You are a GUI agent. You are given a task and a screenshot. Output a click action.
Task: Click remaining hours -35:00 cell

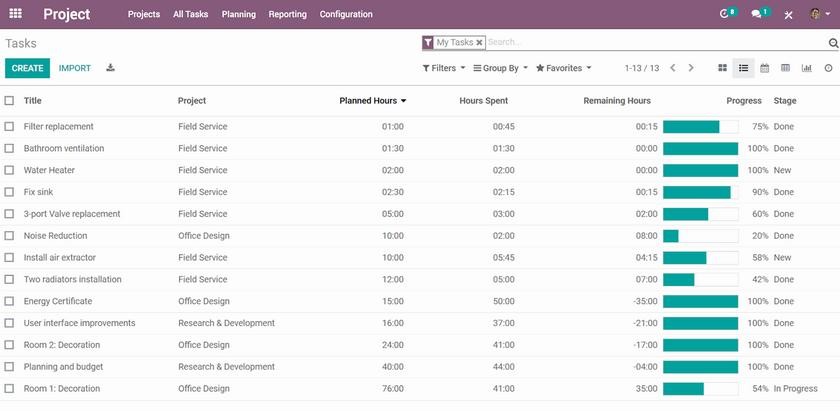[x=644, y=301]
